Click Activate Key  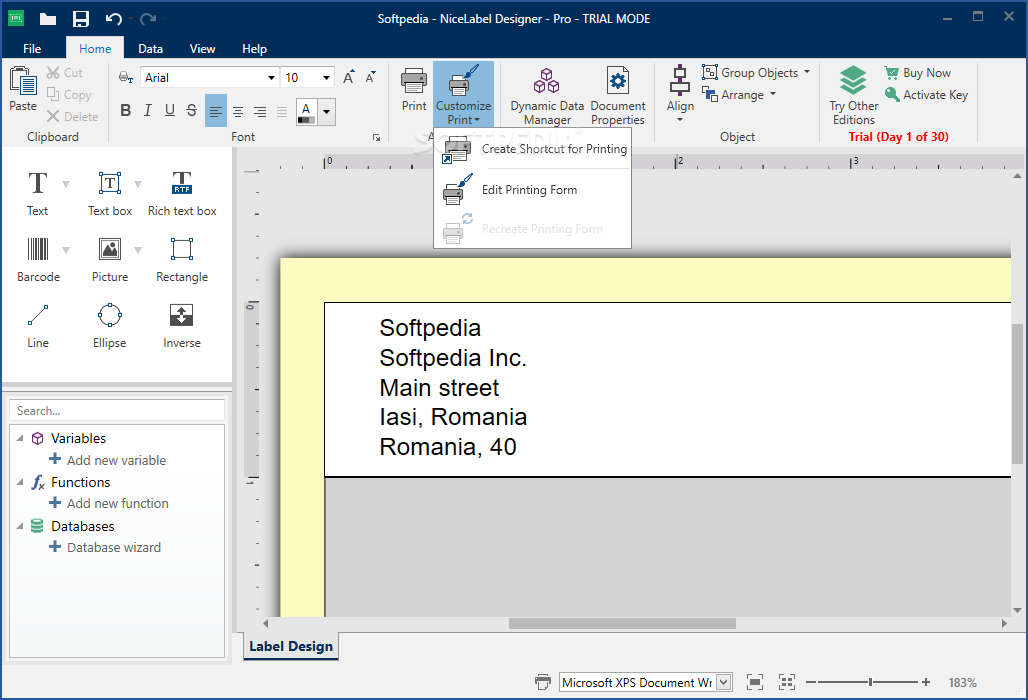pyautogui.click(x=926, y=94)
